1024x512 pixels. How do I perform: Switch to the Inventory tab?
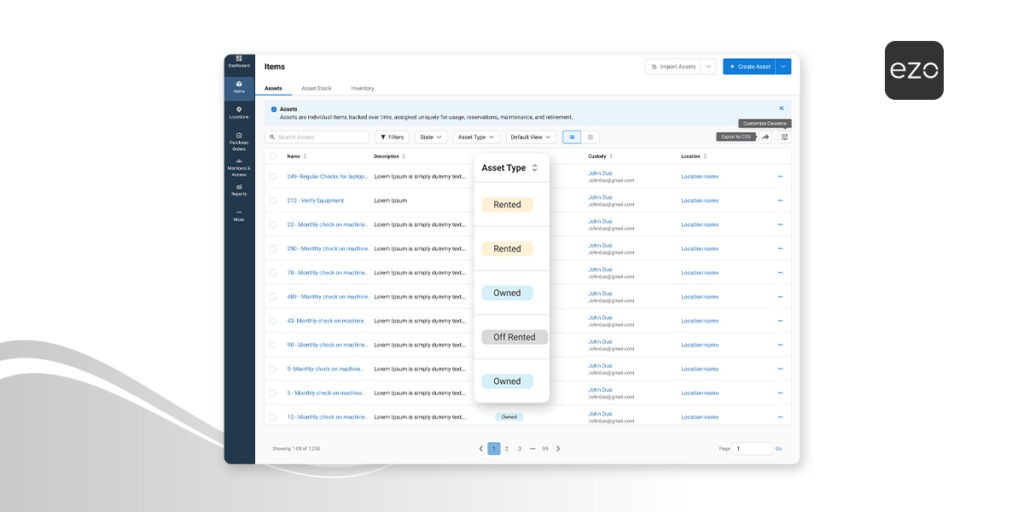tap(362, 88)
